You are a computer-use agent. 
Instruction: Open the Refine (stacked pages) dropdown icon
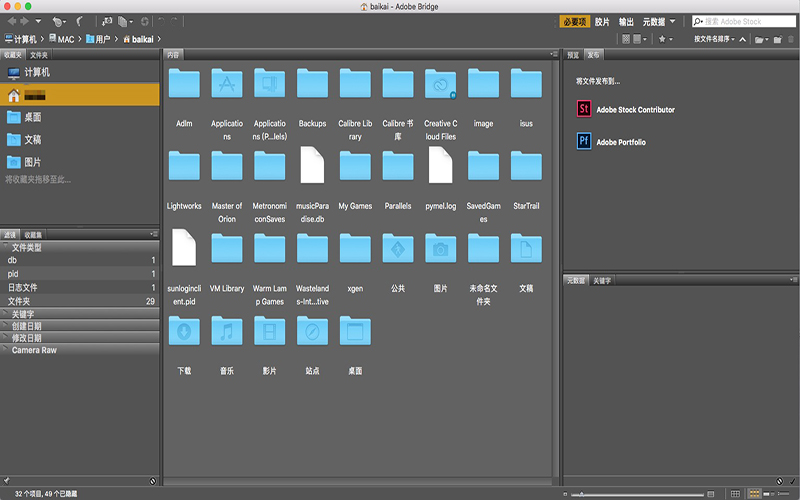[x=125, y=21]
